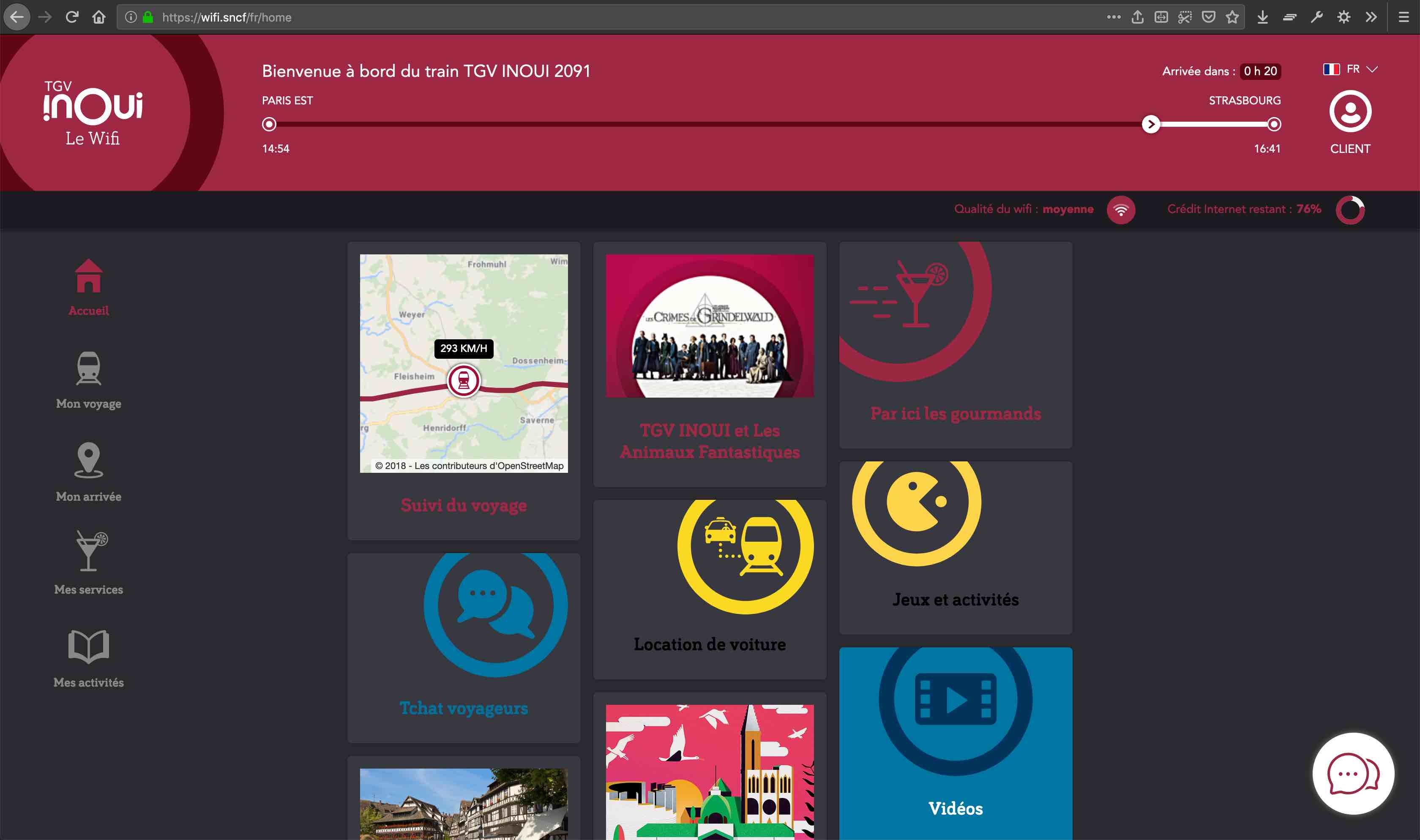The width and height of the screenshot is (1420, 840).
Task: Open TGV INOUI et Les Animaux Fantastiques
Action: [710, 441]
